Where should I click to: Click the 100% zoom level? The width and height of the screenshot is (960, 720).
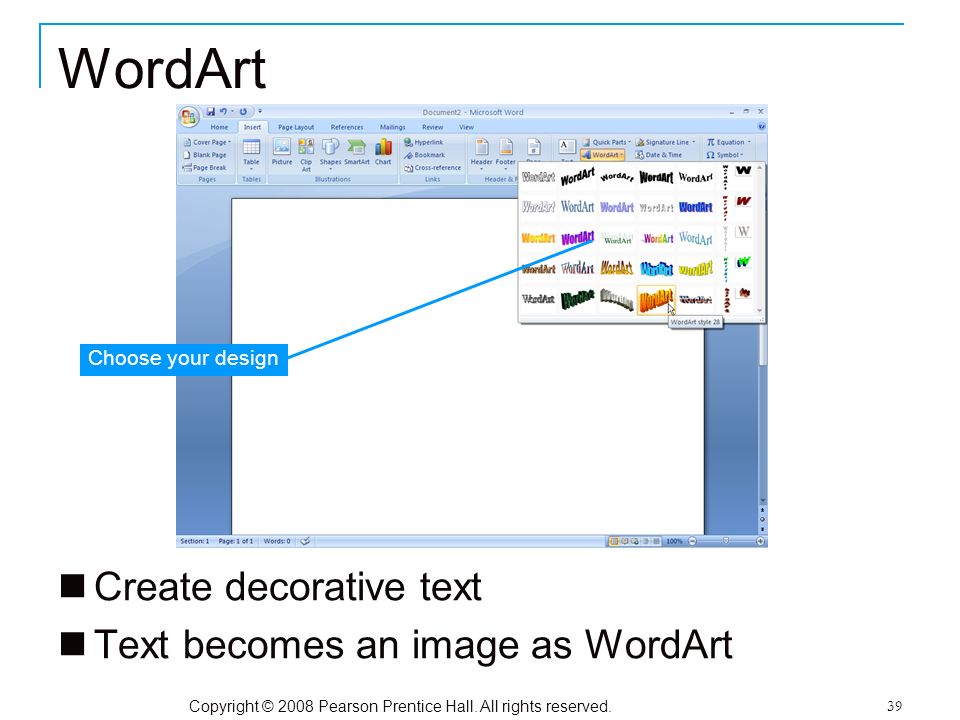(674, 541)
